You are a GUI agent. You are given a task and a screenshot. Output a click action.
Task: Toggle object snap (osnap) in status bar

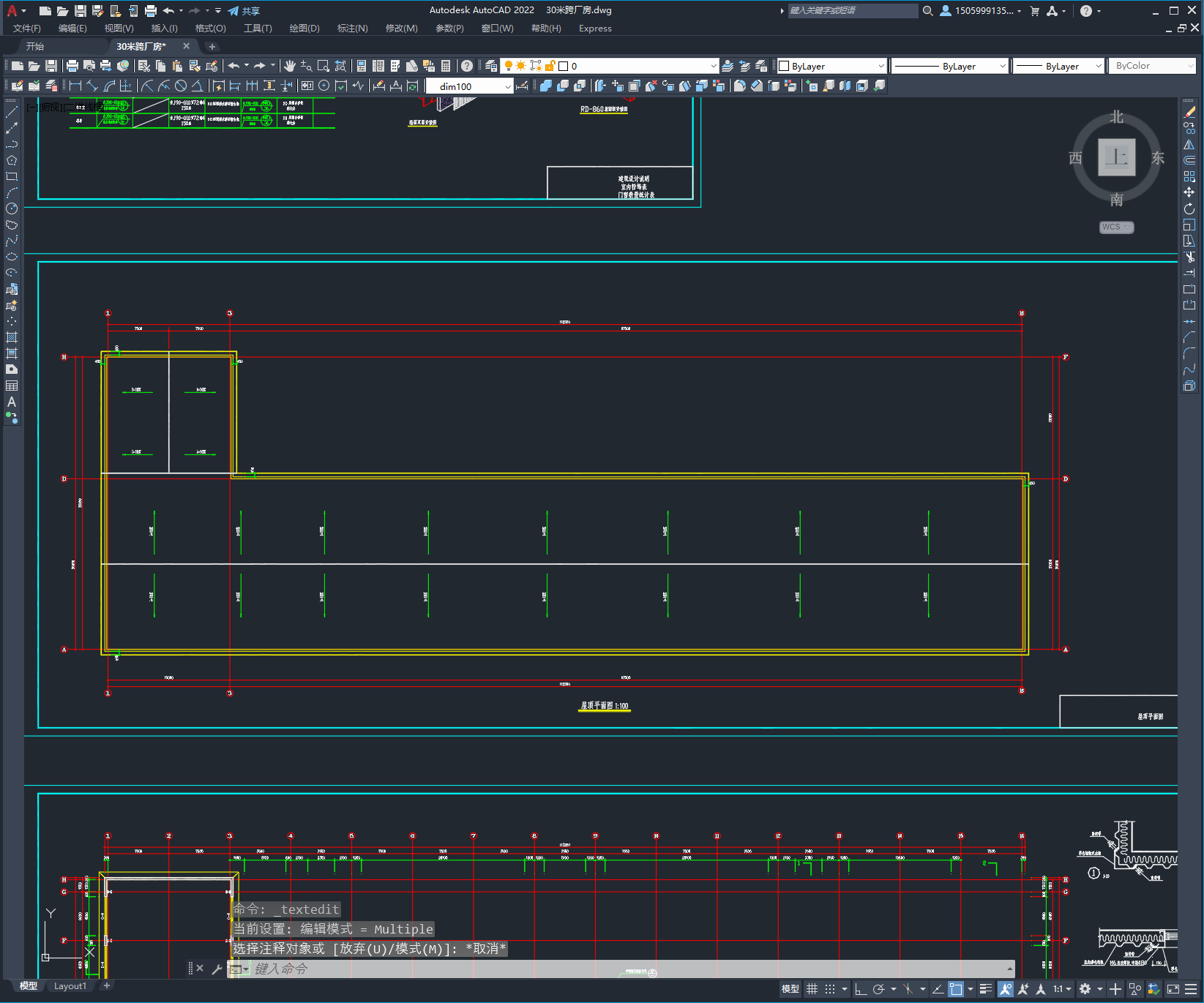pyautogui.click(x=956, y=989)
